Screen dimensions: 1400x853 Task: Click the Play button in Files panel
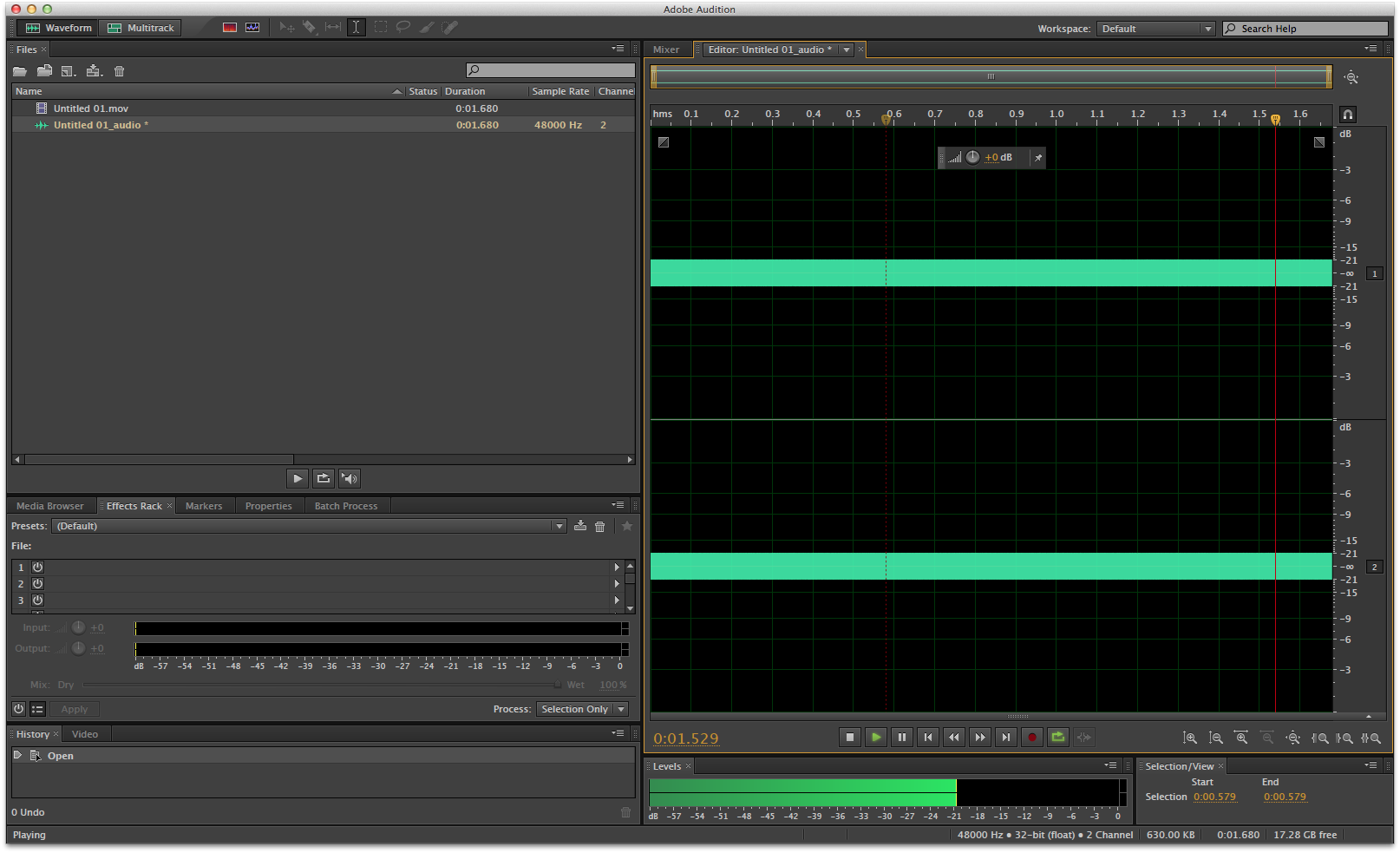(298, 478)
